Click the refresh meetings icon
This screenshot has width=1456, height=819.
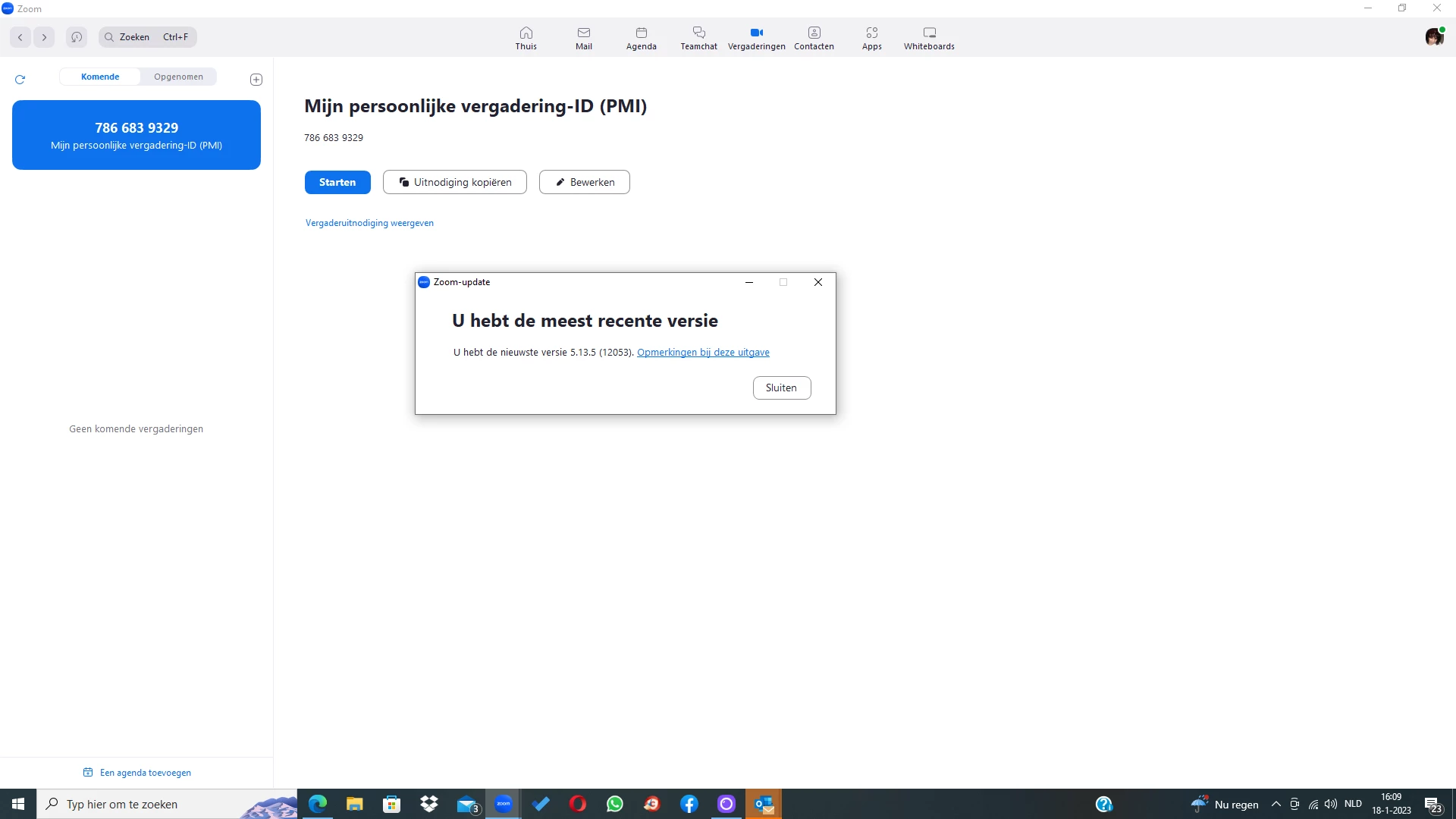pyautogui.click(x=20, y=80)
